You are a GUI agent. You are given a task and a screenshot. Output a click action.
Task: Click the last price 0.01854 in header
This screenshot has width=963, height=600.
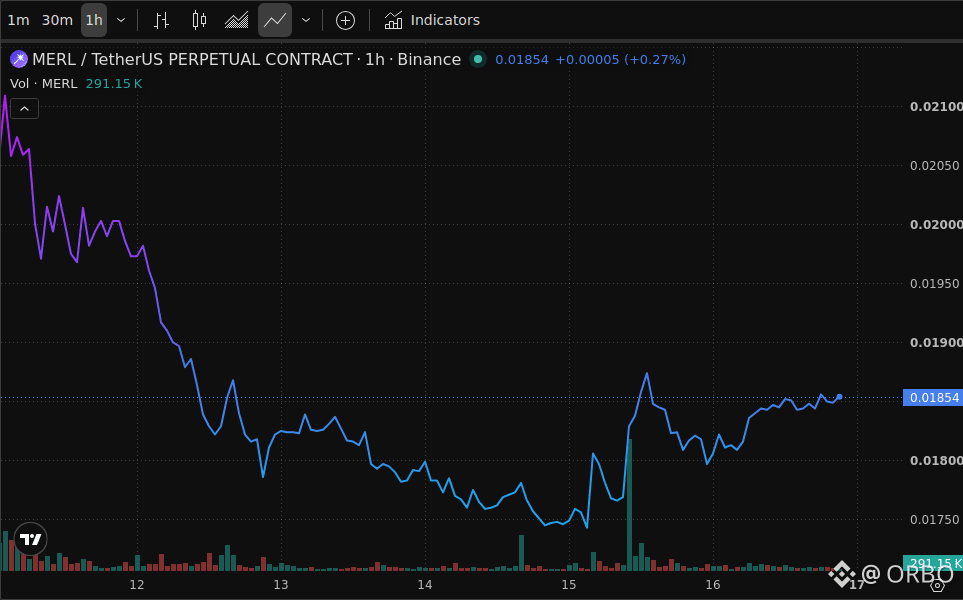tap(521, 60)
